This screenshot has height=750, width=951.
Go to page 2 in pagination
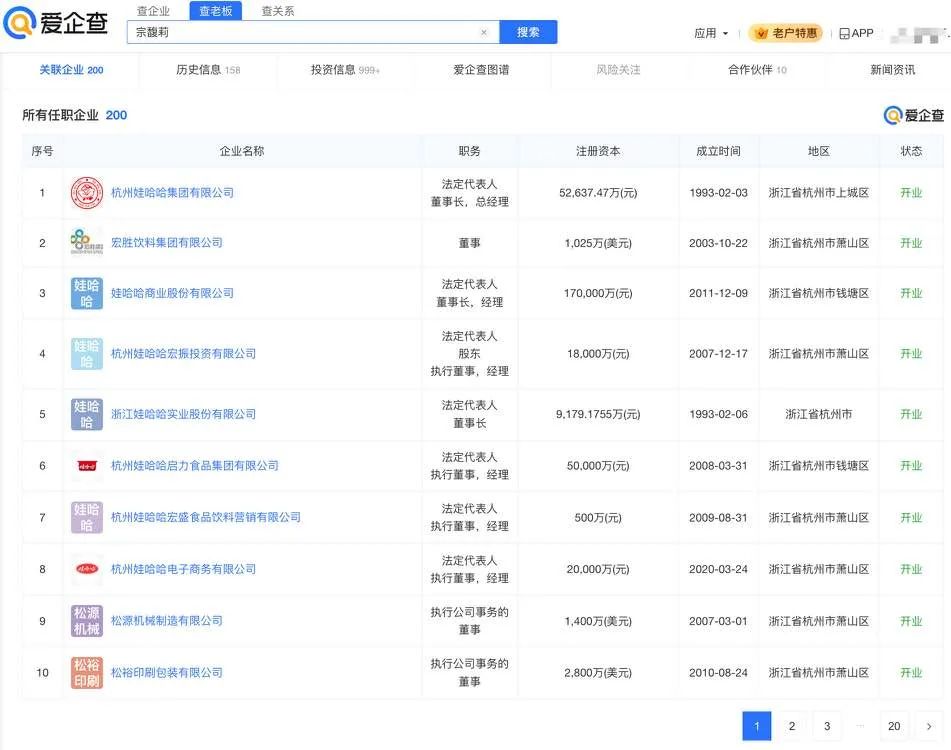tap(791, 725)
